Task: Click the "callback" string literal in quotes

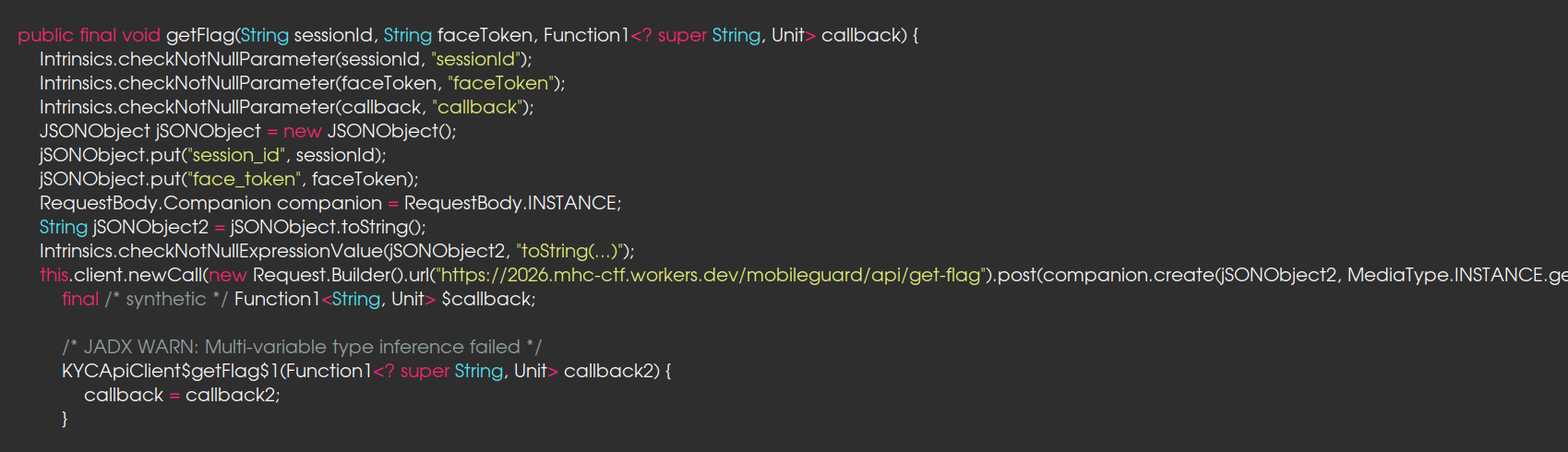Action: point(477,107)
